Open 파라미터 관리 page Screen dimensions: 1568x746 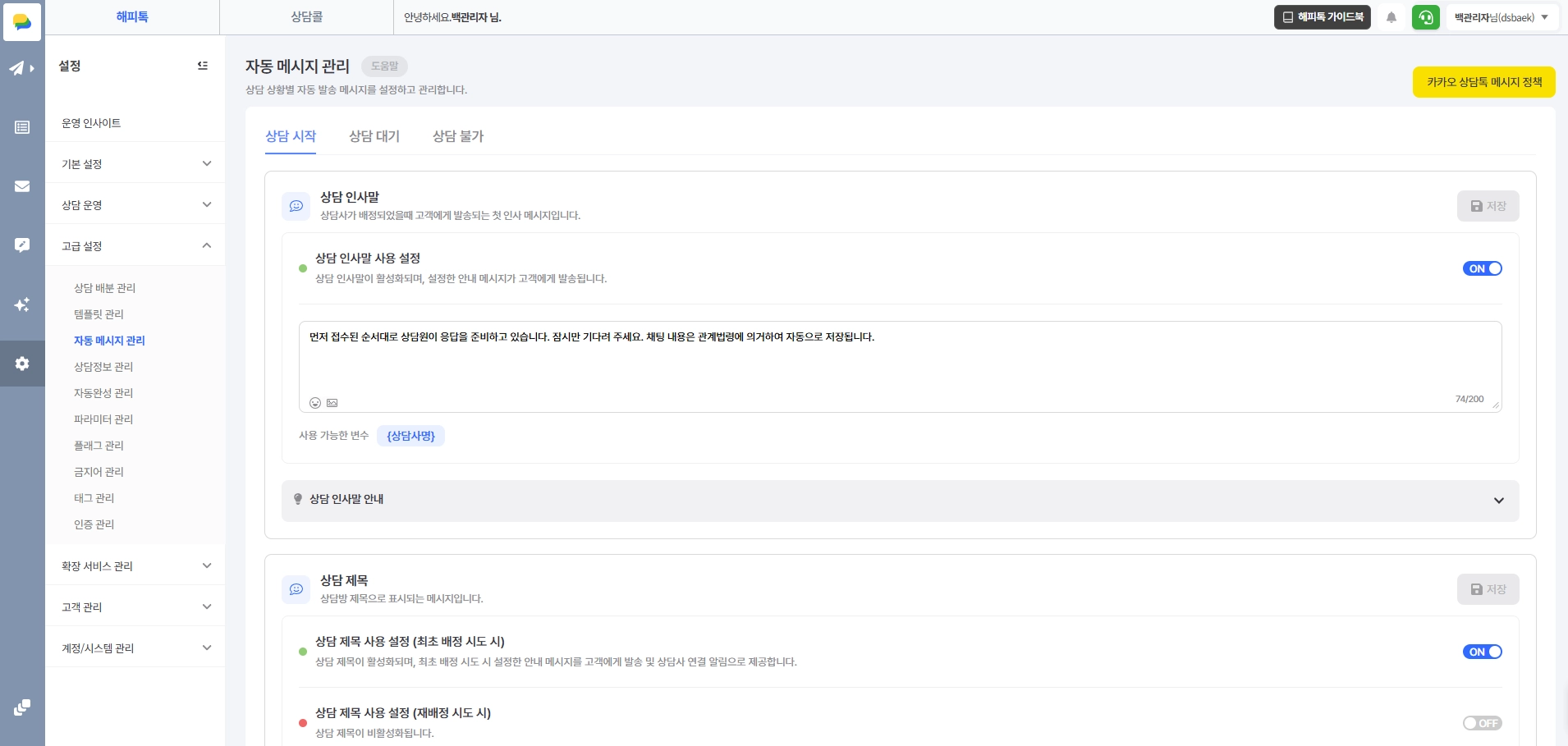click(103, 419)
